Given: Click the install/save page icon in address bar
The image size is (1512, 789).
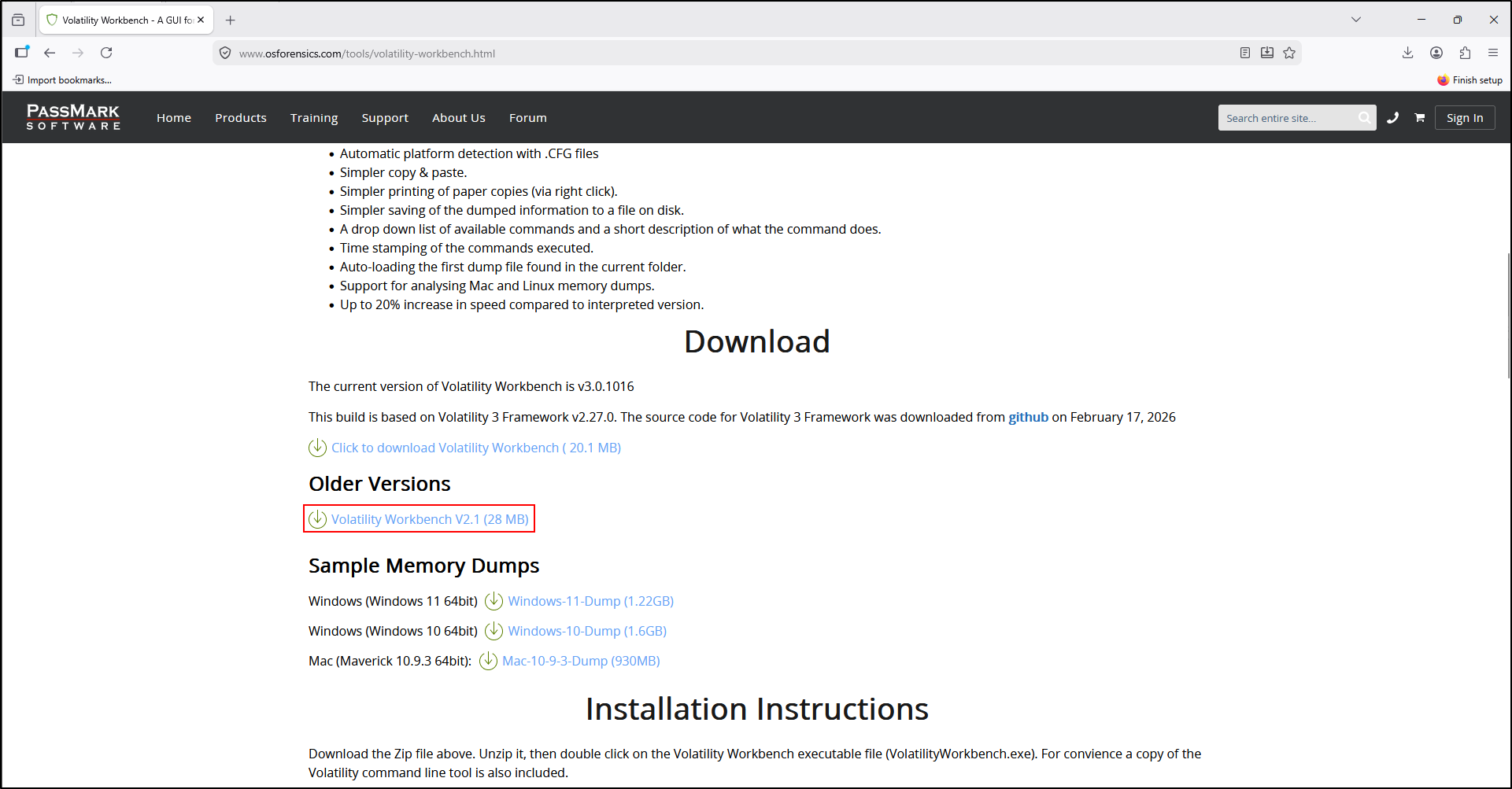Looking at the screenshot, I should tap(1267, 53).
